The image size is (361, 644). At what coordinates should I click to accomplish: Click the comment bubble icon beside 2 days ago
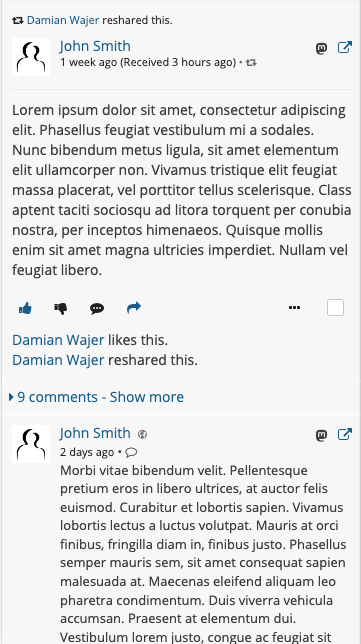point(131,452)
